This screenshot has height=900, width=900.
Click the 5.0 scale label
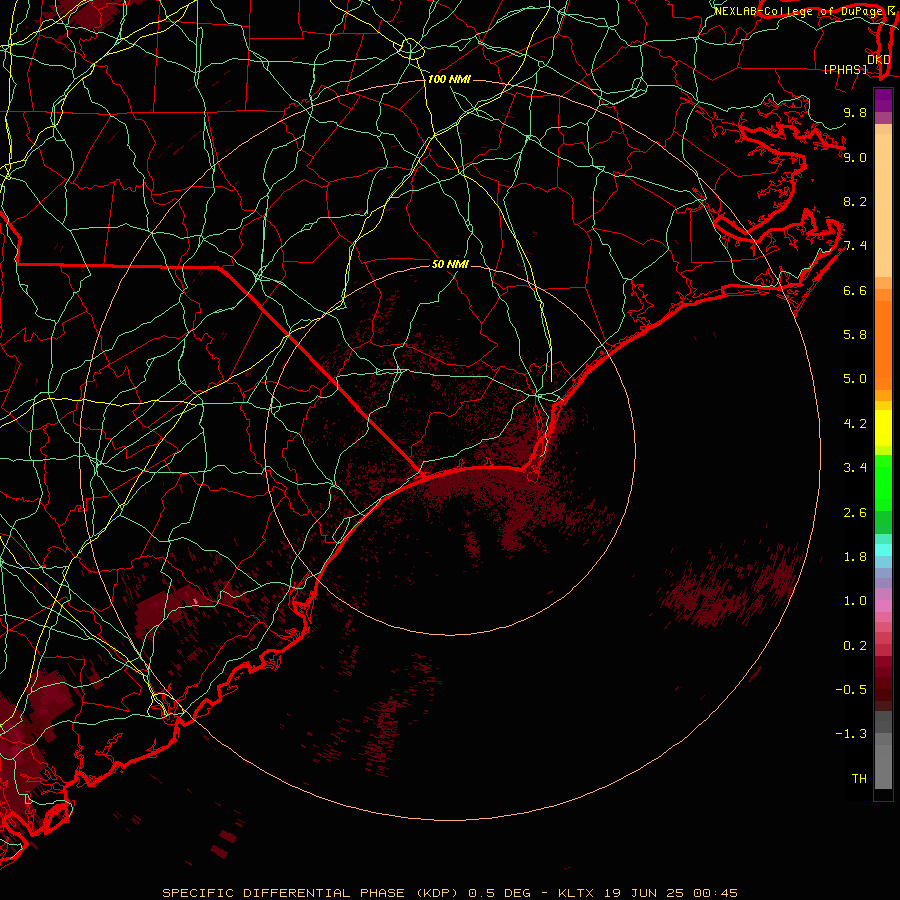[855, 379]
